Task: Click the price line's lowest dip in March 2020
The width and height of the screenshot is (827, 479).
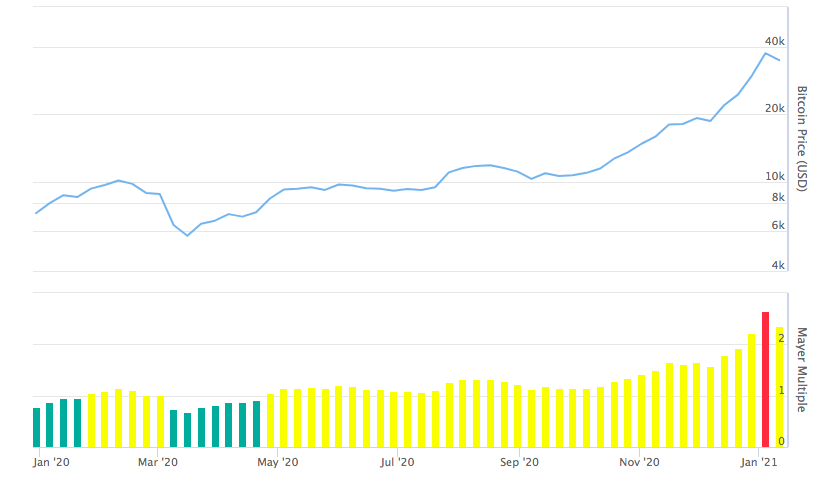Action: click(x=187, y=235)
